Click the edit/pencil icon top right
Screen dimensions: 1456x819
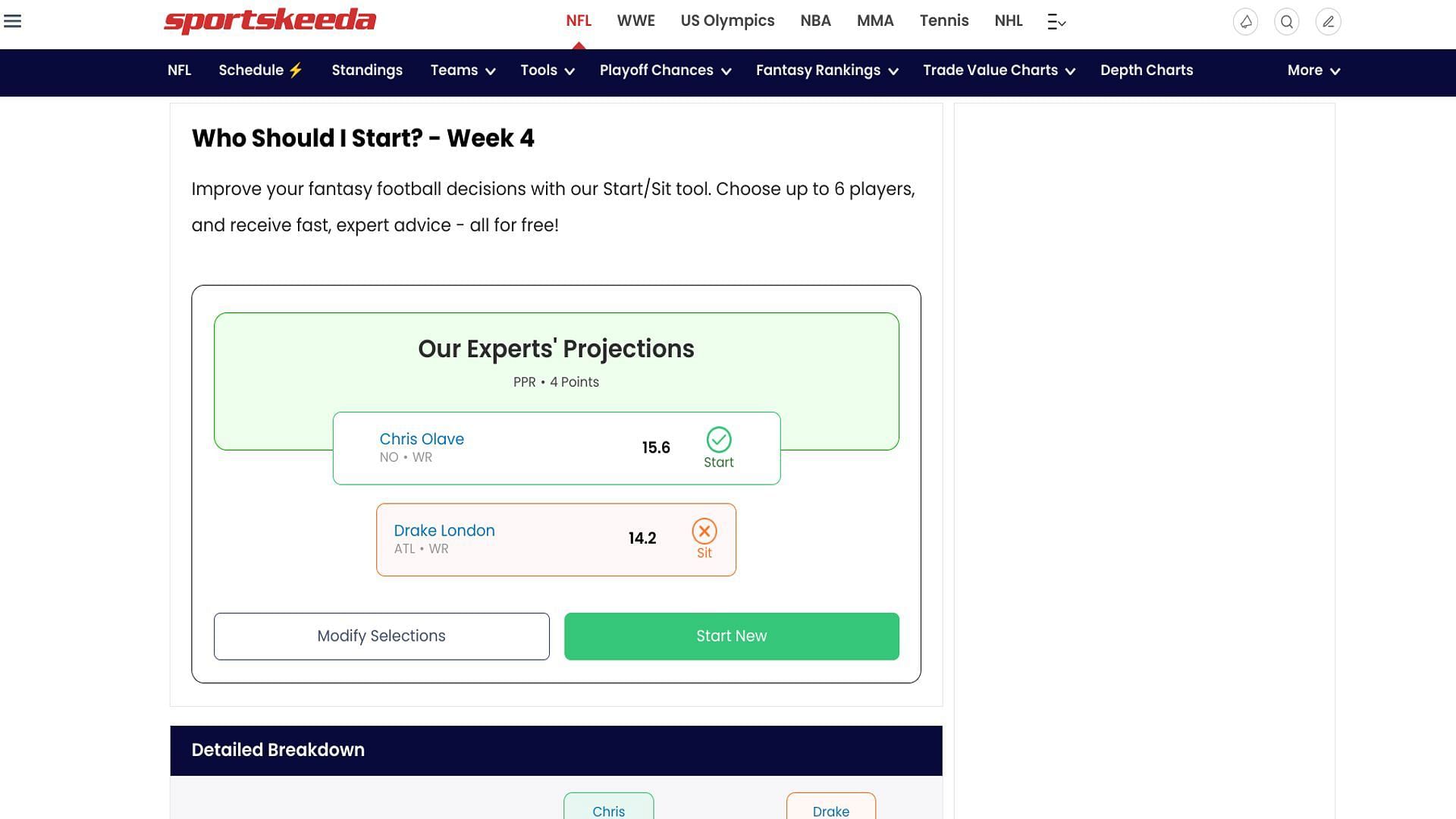pyautogui.click(x=1328, y=21)
